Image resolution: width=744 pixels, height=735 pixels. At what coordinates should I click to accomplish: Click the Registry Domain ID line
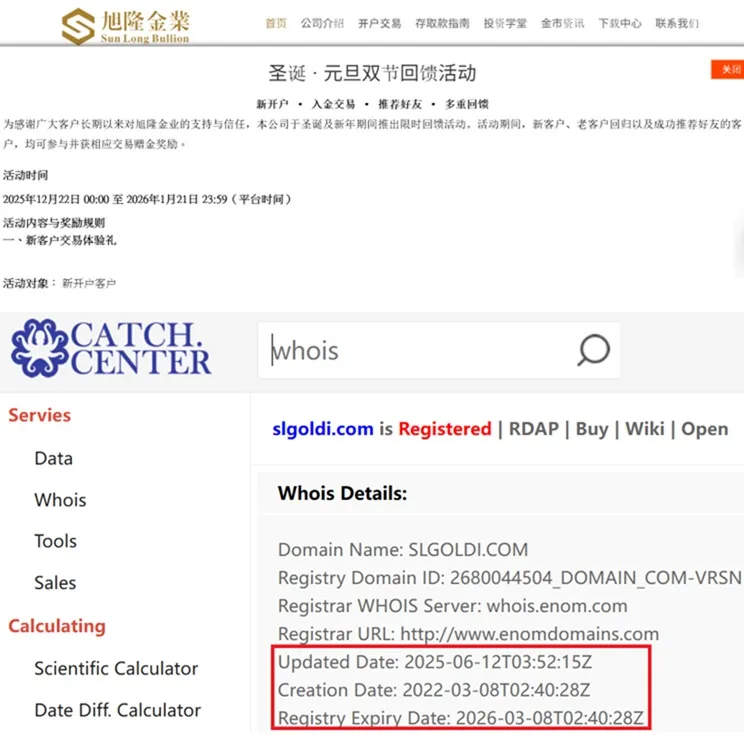[510, 577]
